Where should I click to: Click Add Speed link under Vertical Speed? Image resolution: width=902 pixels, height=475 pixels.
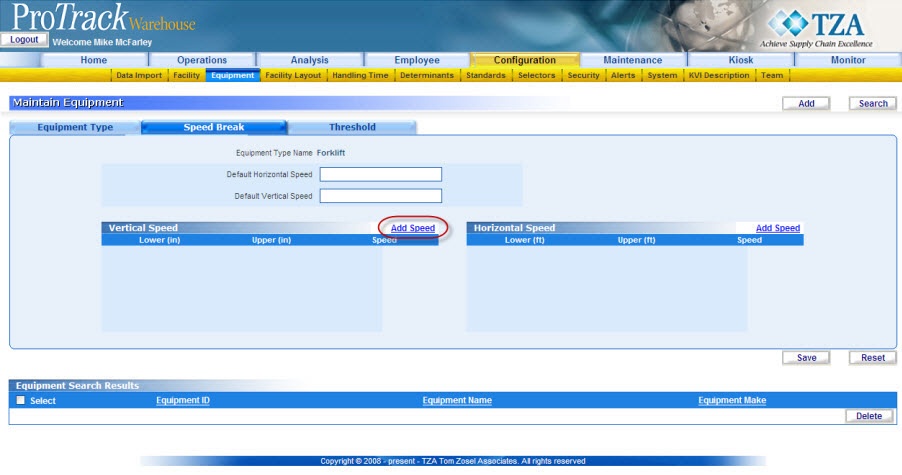412,228
